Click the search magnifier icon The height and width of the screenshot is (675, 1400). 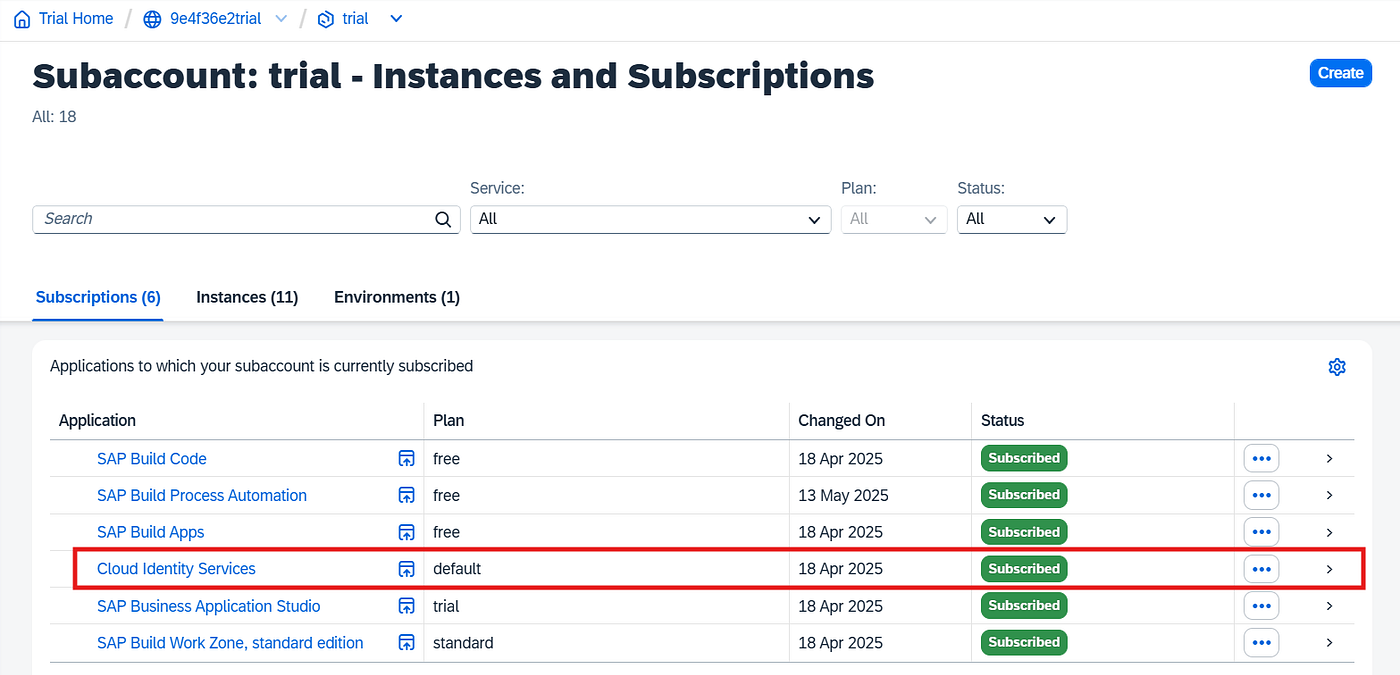click(x=443, y=220)
